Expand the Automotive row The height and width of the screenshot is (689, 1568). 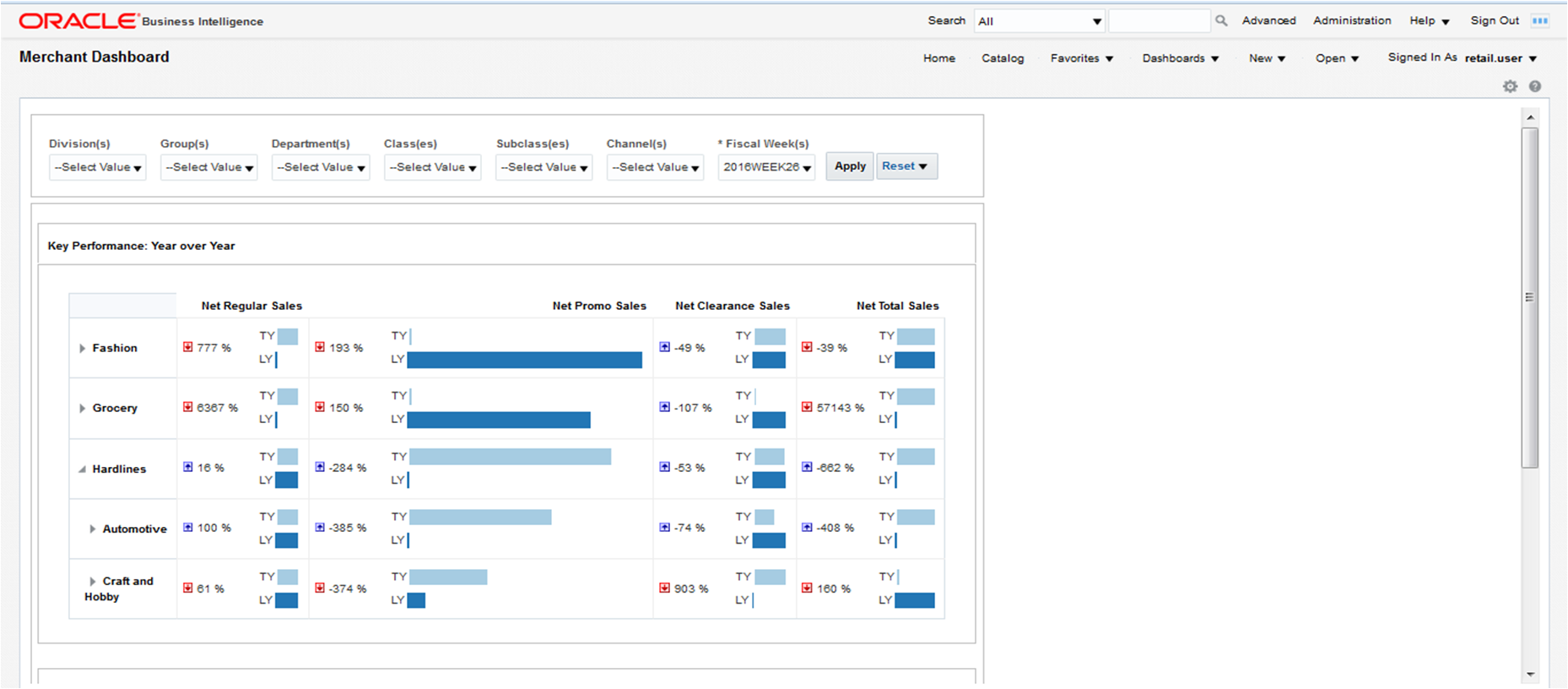pos(92,529)
